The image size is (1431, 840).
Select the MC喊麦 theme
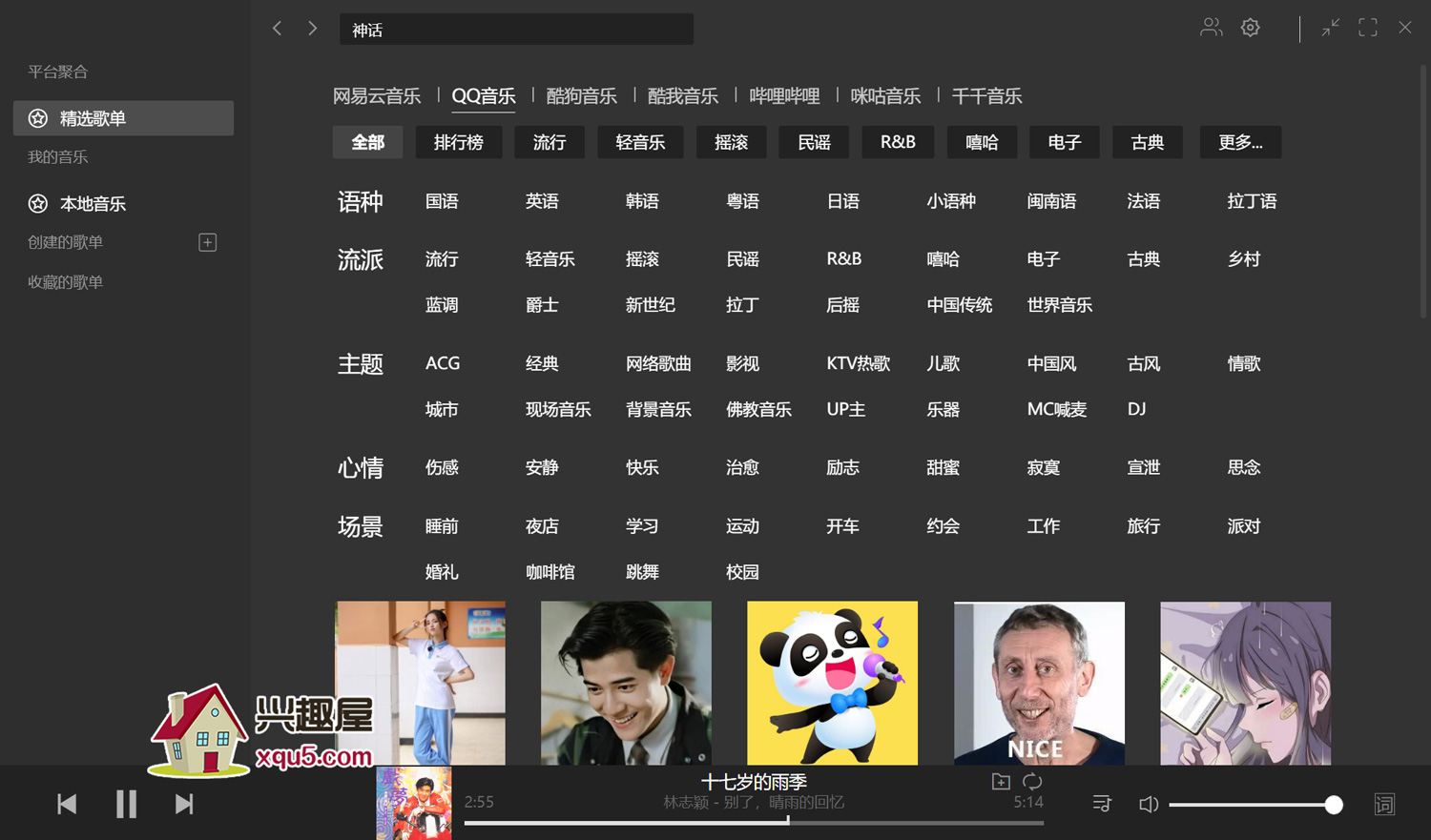[x=1056, y=409]
